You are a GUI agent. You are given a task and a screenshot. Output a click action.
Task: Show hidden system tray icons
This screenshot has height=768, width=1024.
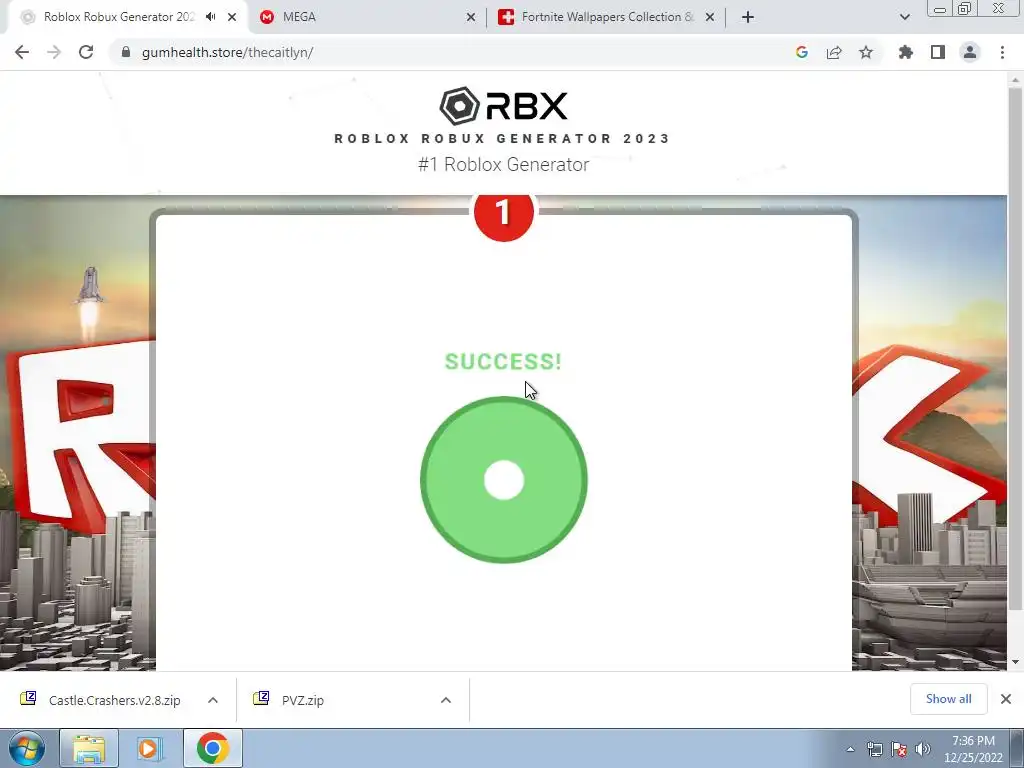tap(850, 749)
